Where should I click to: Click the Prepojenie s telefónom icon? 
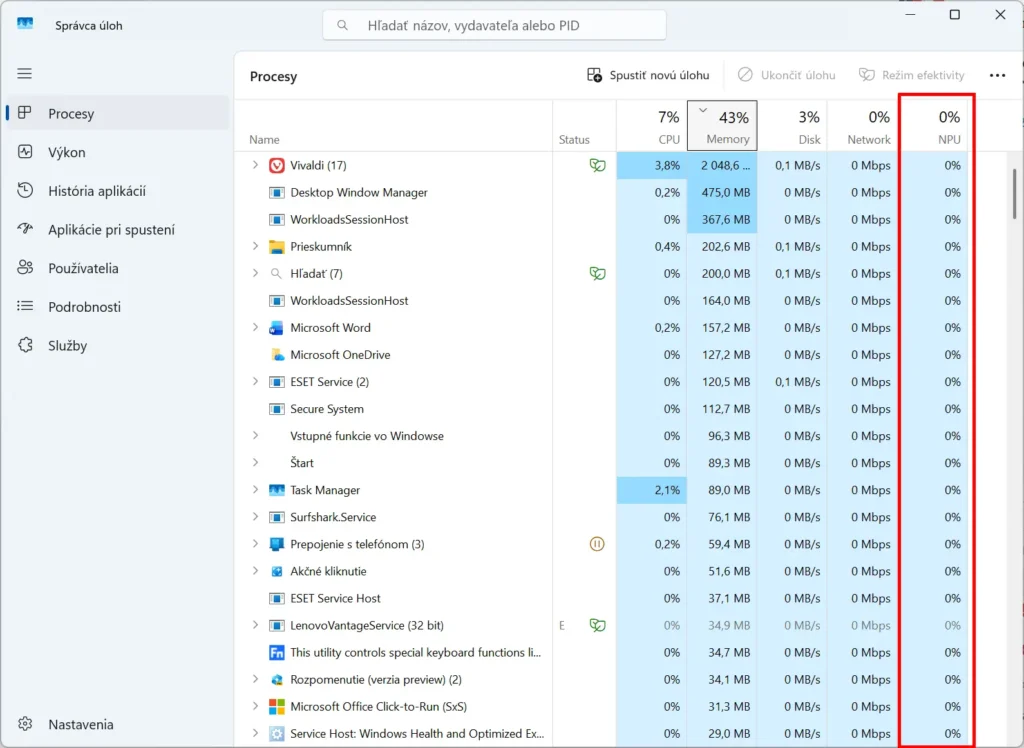pyautogui.click(x=277, y=544)
